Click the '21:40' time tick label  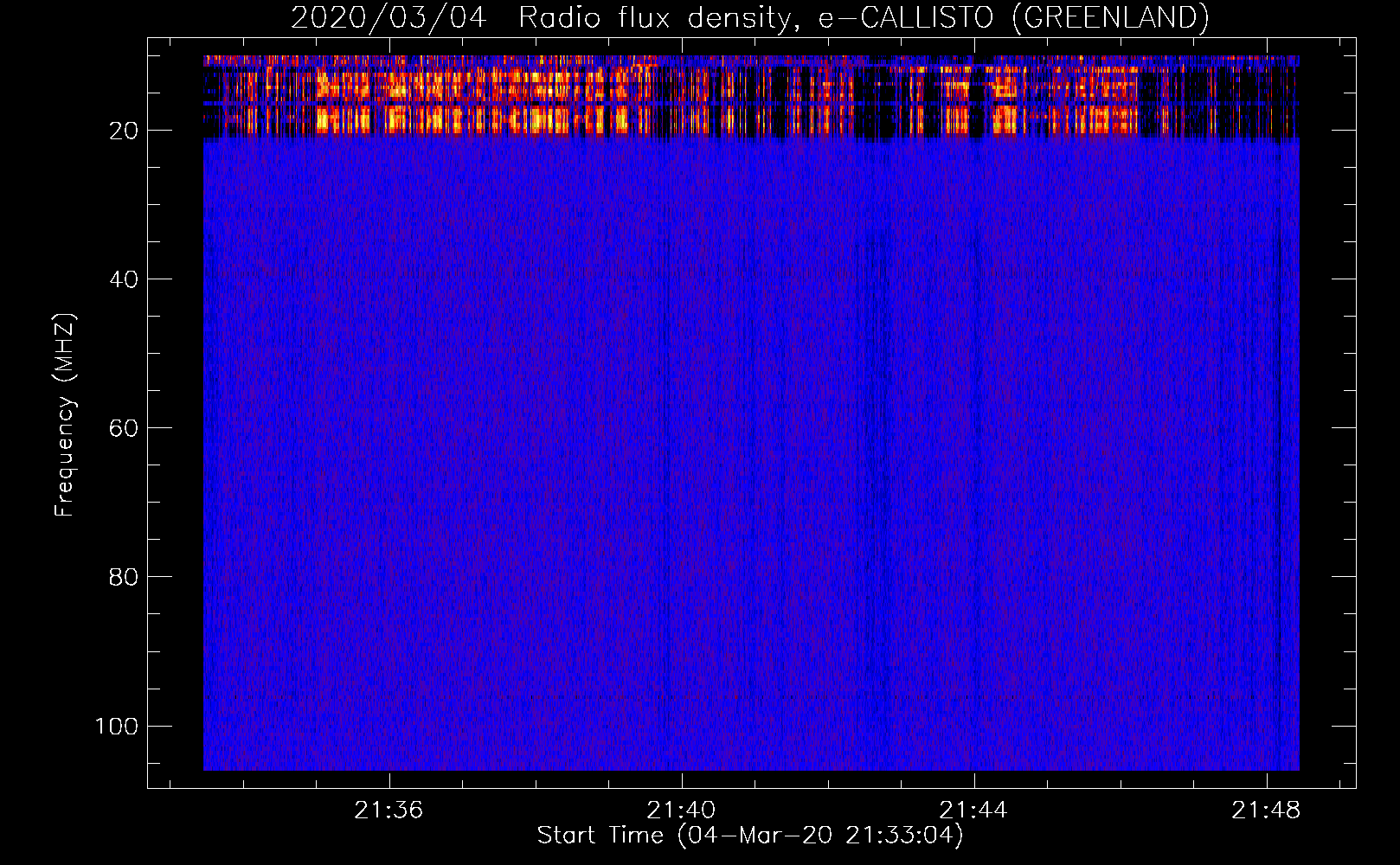(x=681, y=810)
